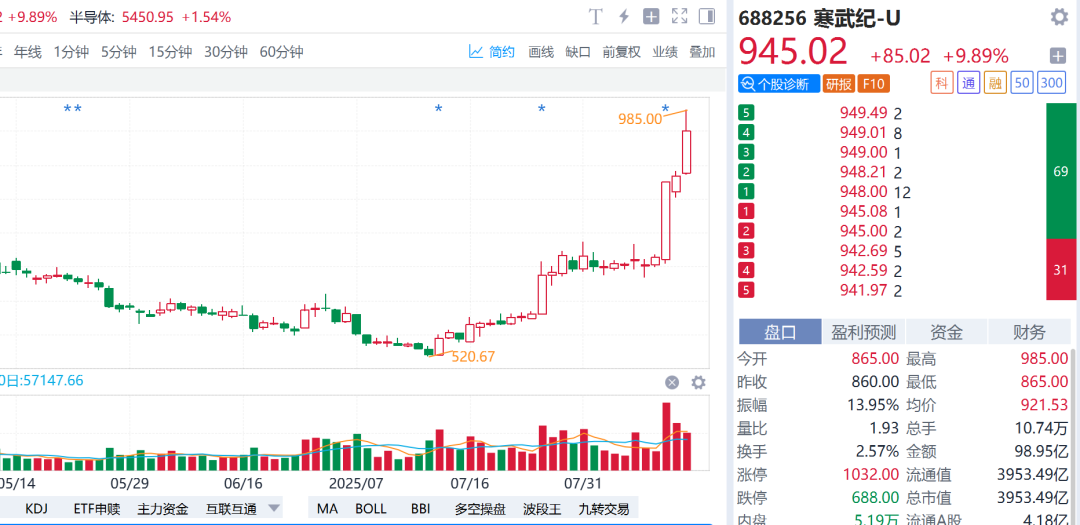This screenshot has width=1080, height=525.
Task: Activate 画线 drawing tools
Action: click(541, 52)
